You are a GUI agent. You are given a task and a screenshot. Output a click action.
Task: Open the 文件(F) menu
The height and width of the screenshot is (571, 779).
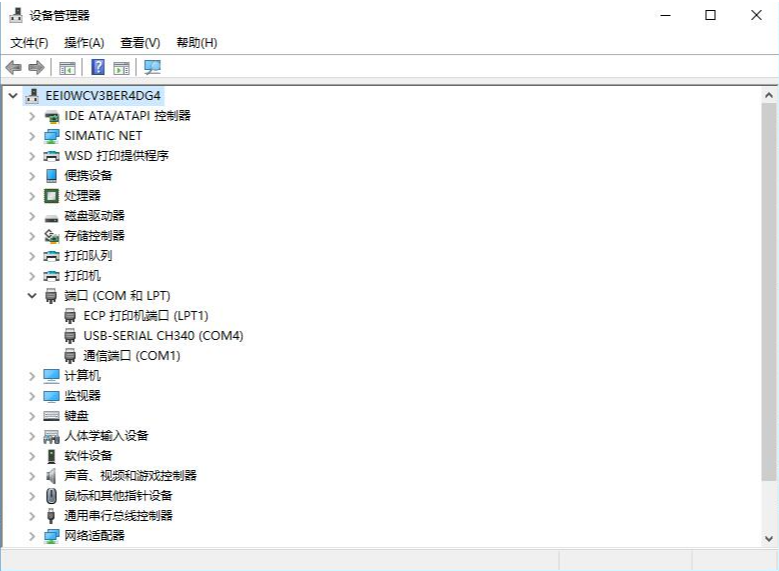pyautogui.click(x=29, y=42)
